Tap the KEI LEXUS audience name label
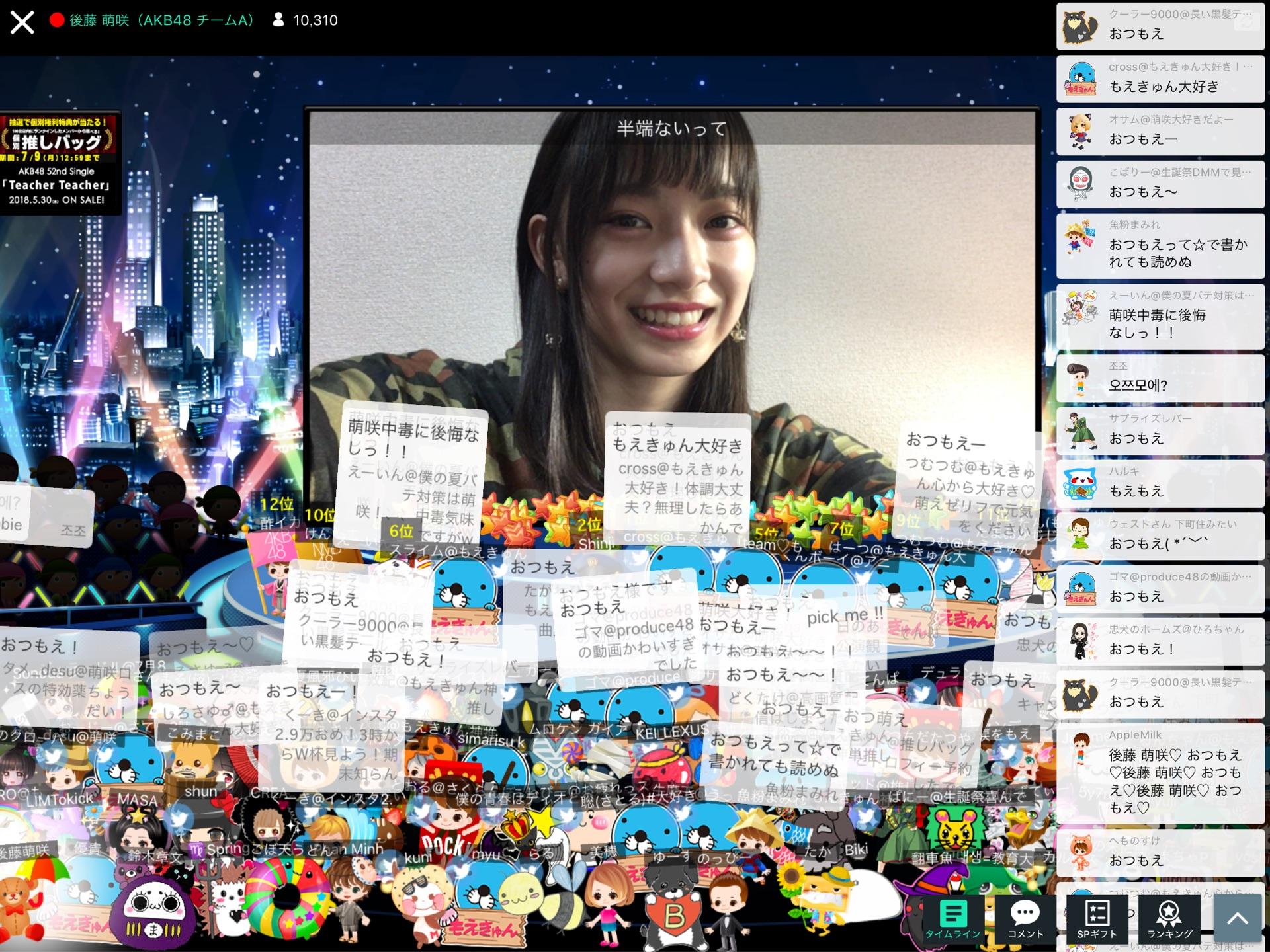Image resolution: width=1270 pixels, height=952 pixels. click(672, 732)
